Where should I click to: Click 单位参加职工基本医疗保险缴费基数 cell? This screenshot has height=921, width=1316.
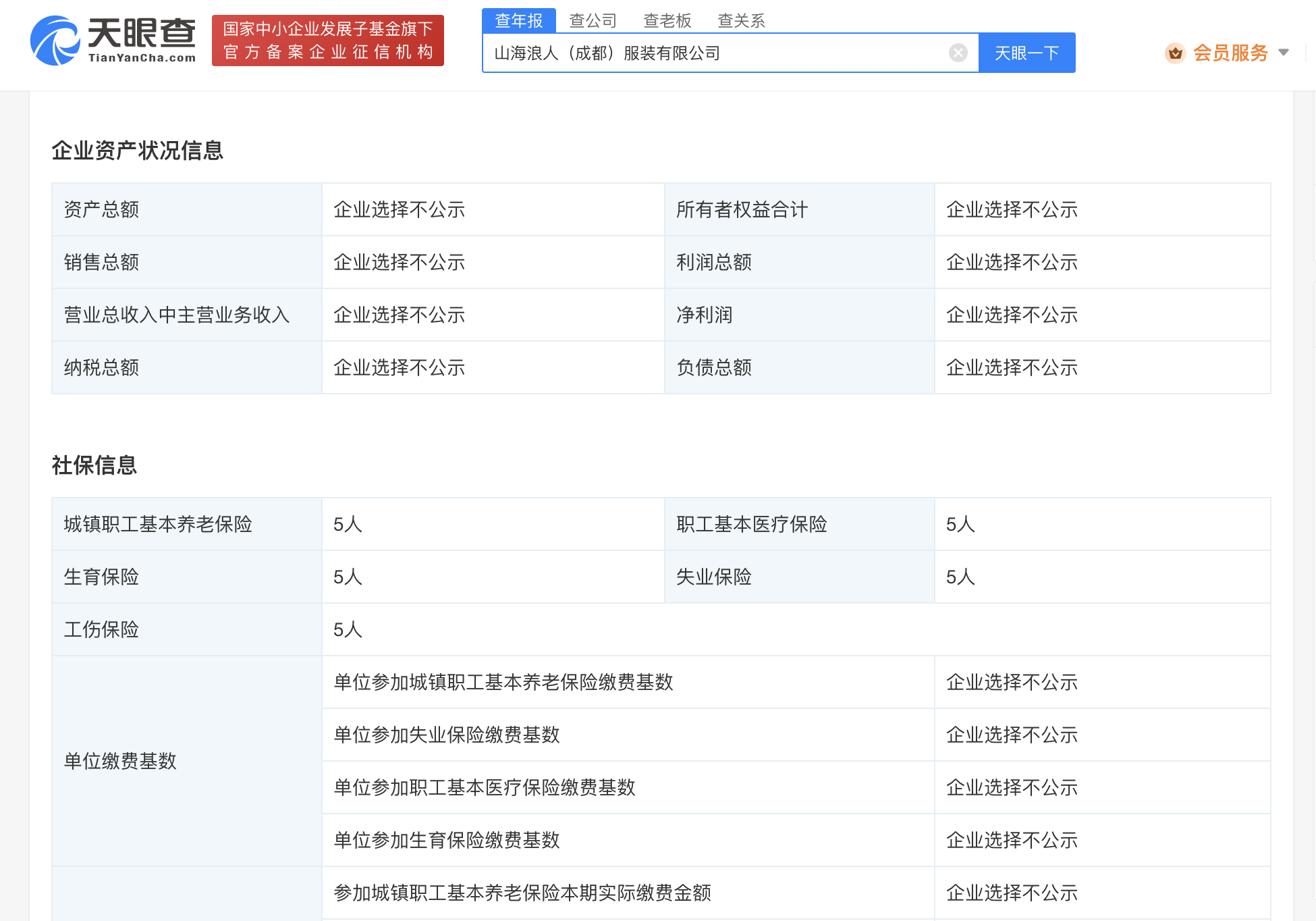[628, 787]
